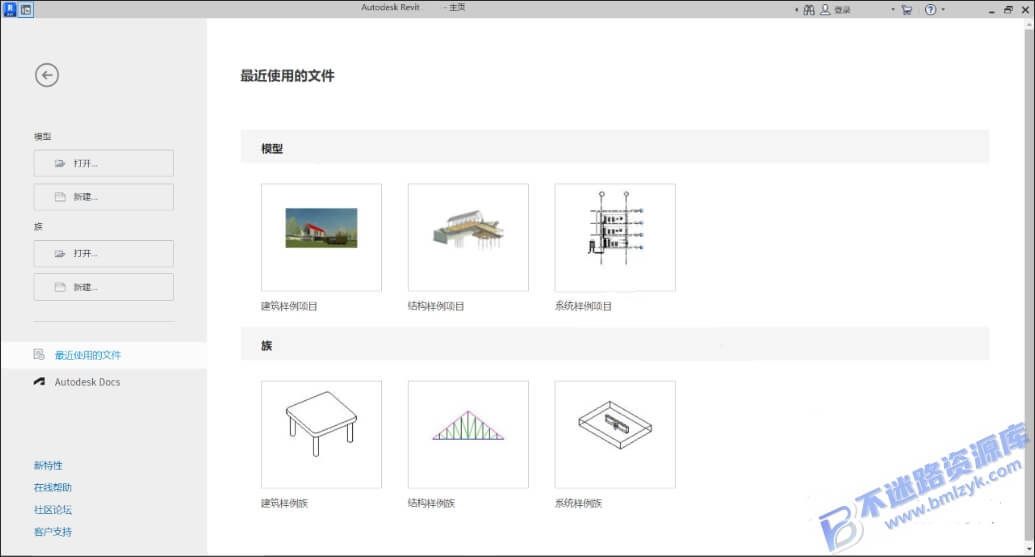
Task: Click the 结构样例族 label
Action: click(432, 503)
